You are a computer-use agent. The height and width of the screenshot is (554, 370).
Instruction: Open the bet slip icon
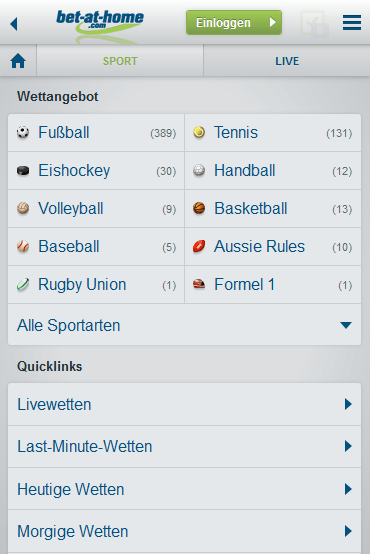pos(314,24)
